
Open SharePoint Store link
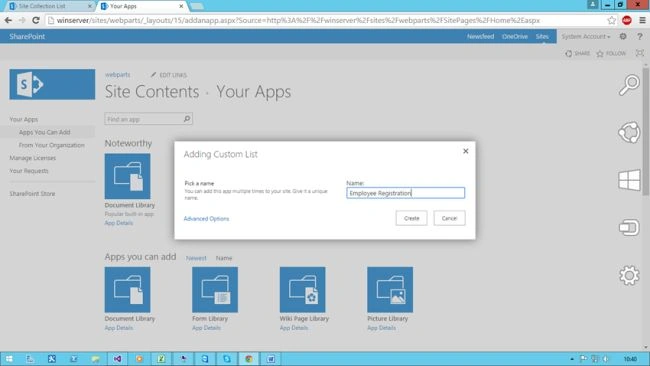pyautogui.click(x=32, y=194)
